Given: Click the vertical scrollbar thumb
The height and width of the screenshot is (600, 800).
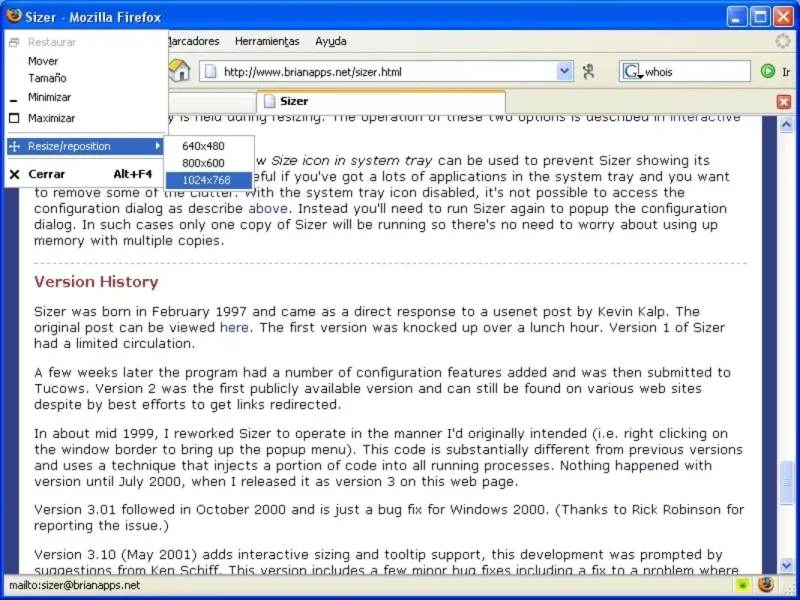Looking at the screenshot, I should pyautogui.click(x=786, y=482).
